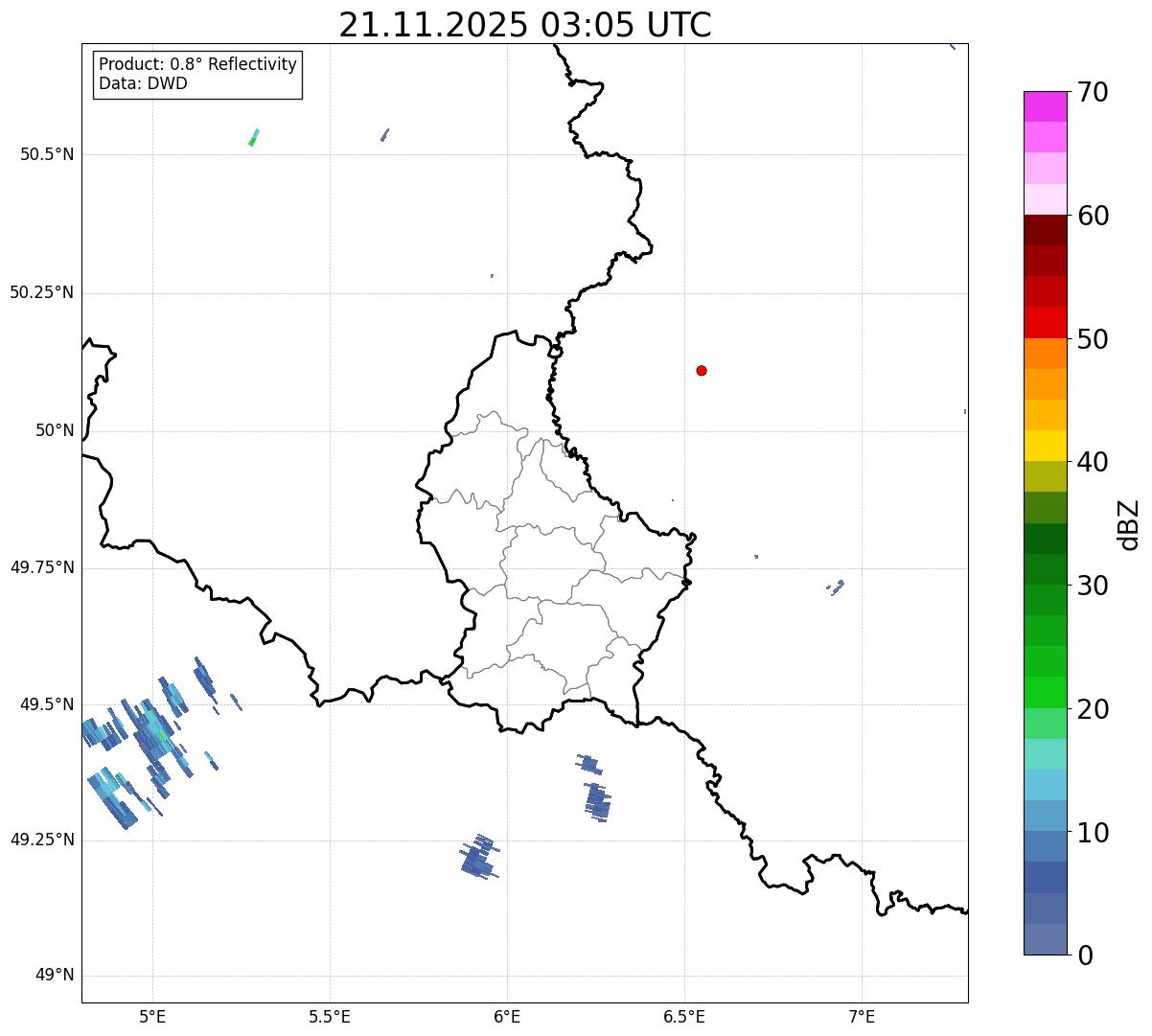Viewport: 1152px width, 1036px height.
Task: Click the colorbar value 20
Action: point(1093,709)
